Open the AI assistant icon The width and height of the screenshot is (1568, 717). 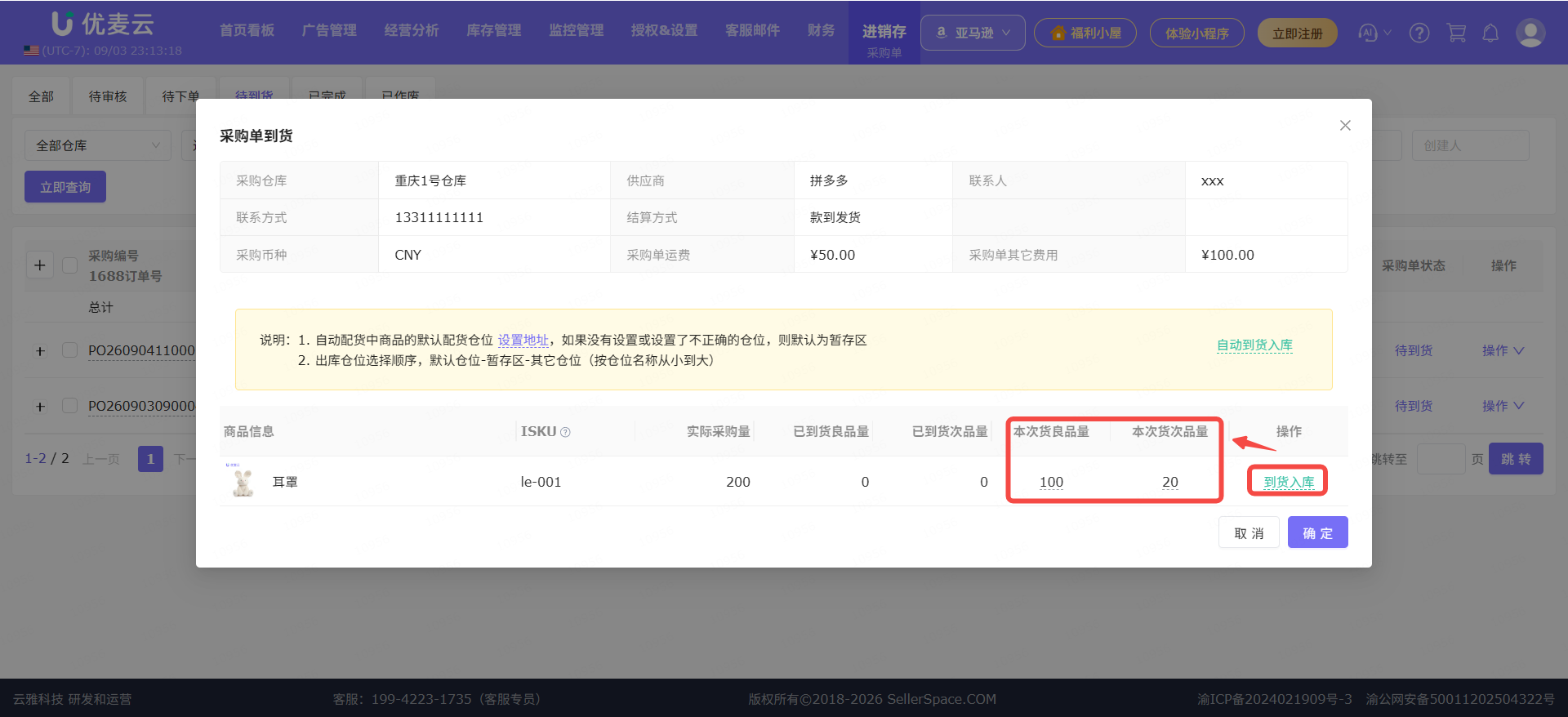point(1368,33)
